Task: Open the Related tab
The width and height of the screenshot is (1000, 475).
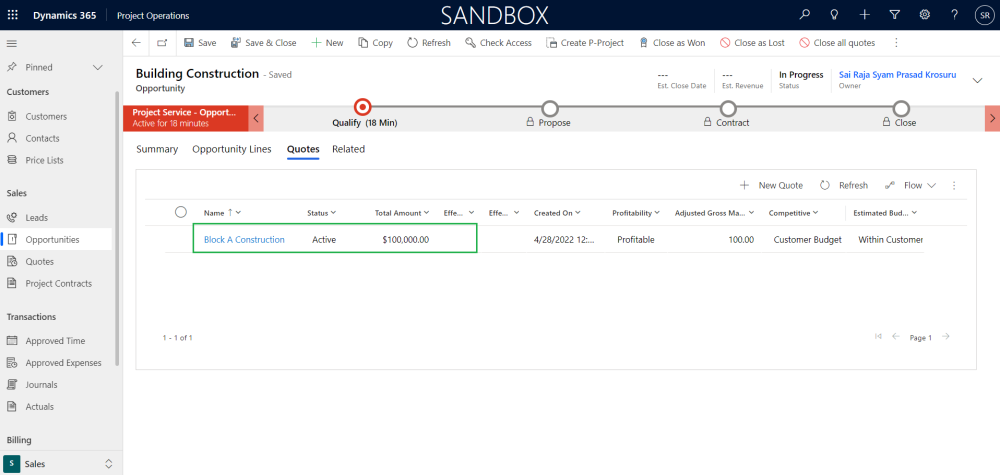Action: point(348,149)
